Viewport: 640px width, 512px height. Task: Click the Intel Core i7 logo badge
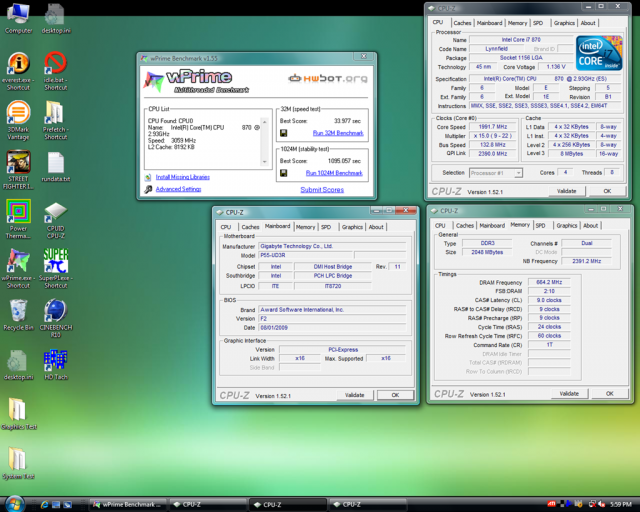599,53
